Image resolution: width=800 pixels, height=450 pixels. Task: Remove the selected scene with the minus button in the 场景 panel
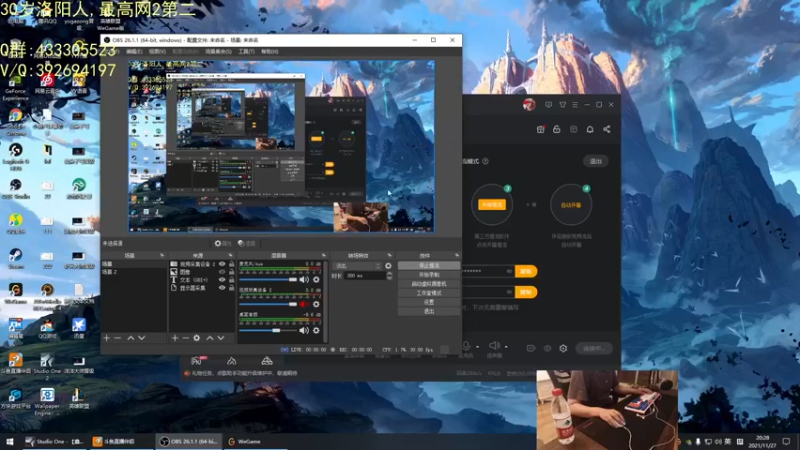click(x=118, y=338)
